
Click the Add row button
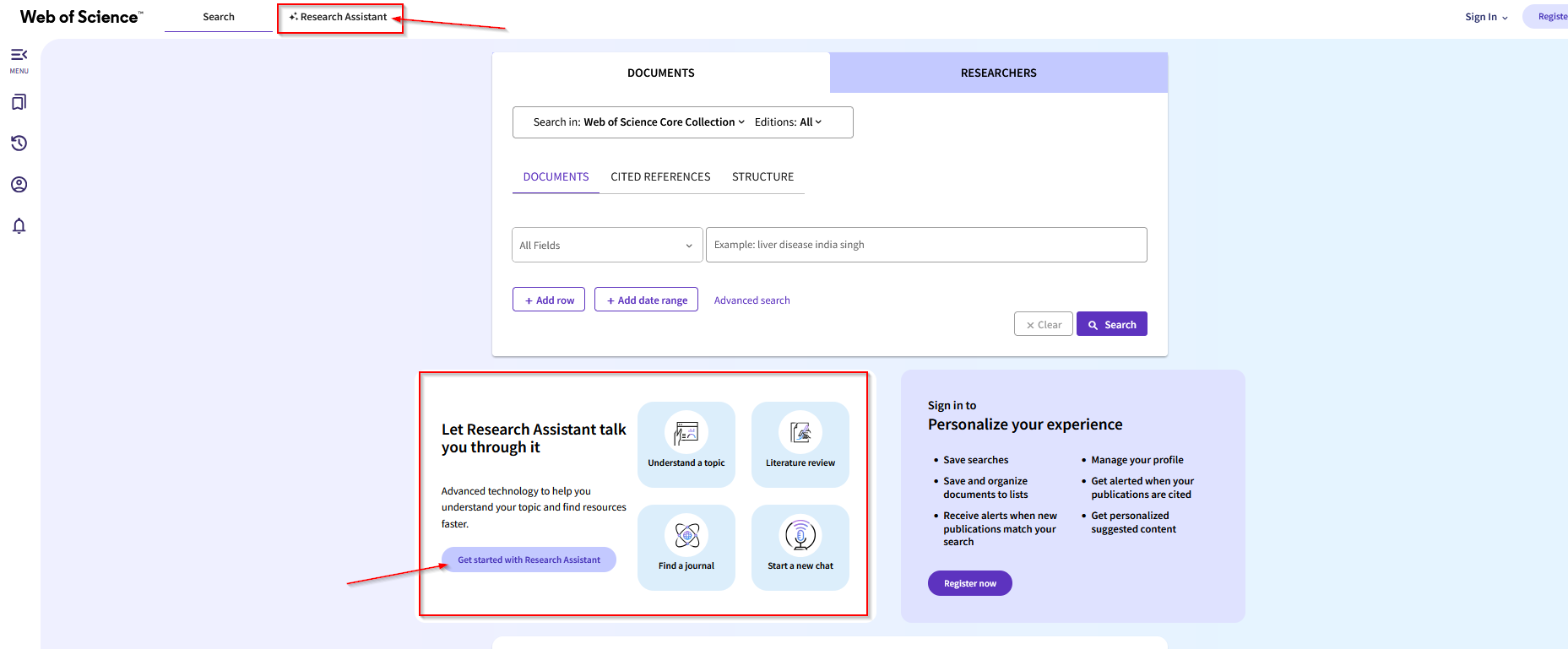pos(549,300)
